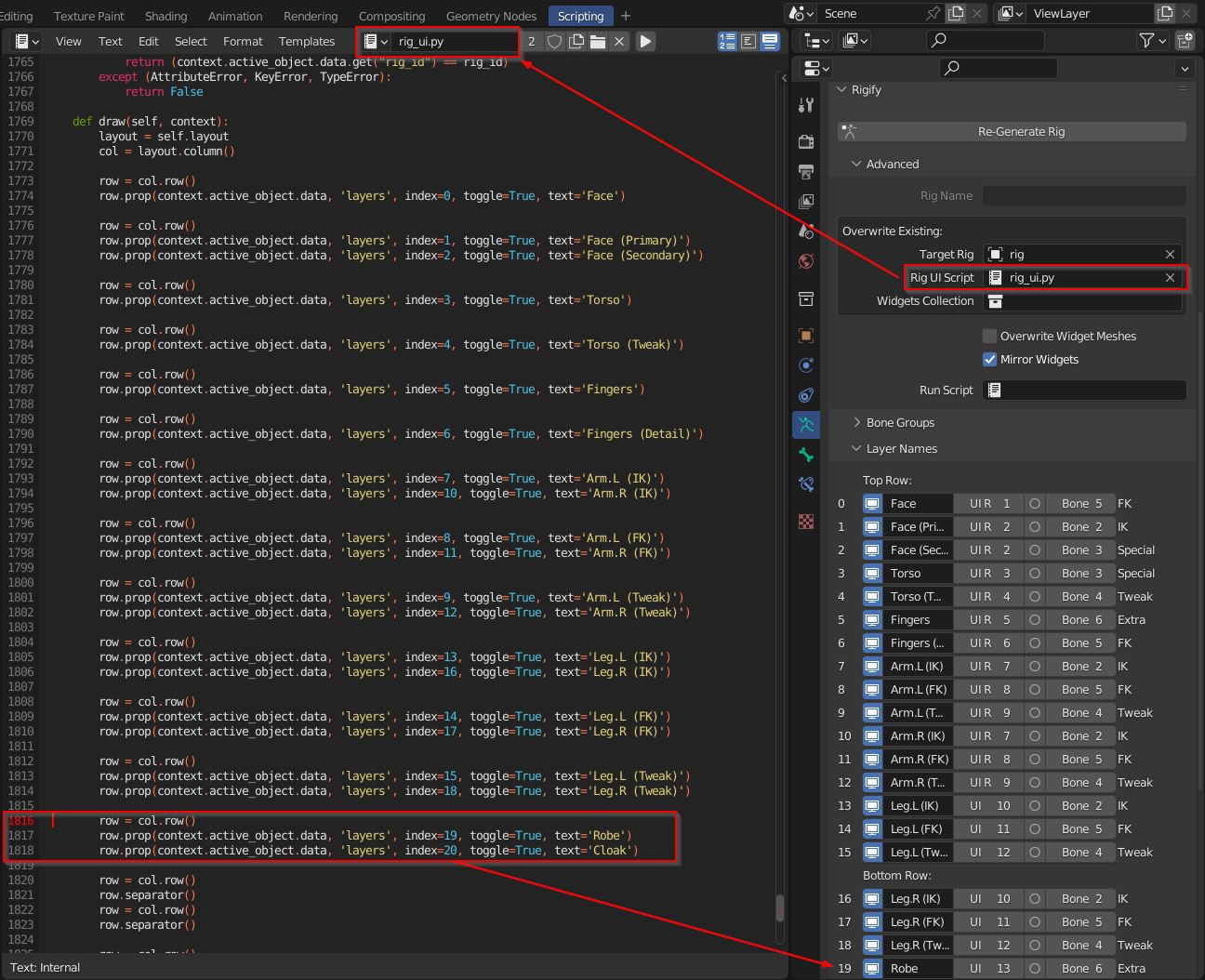This screenshot has height=980, width=1205.
Task: Open the Format menu in text editor
Action: click(243, 41)
